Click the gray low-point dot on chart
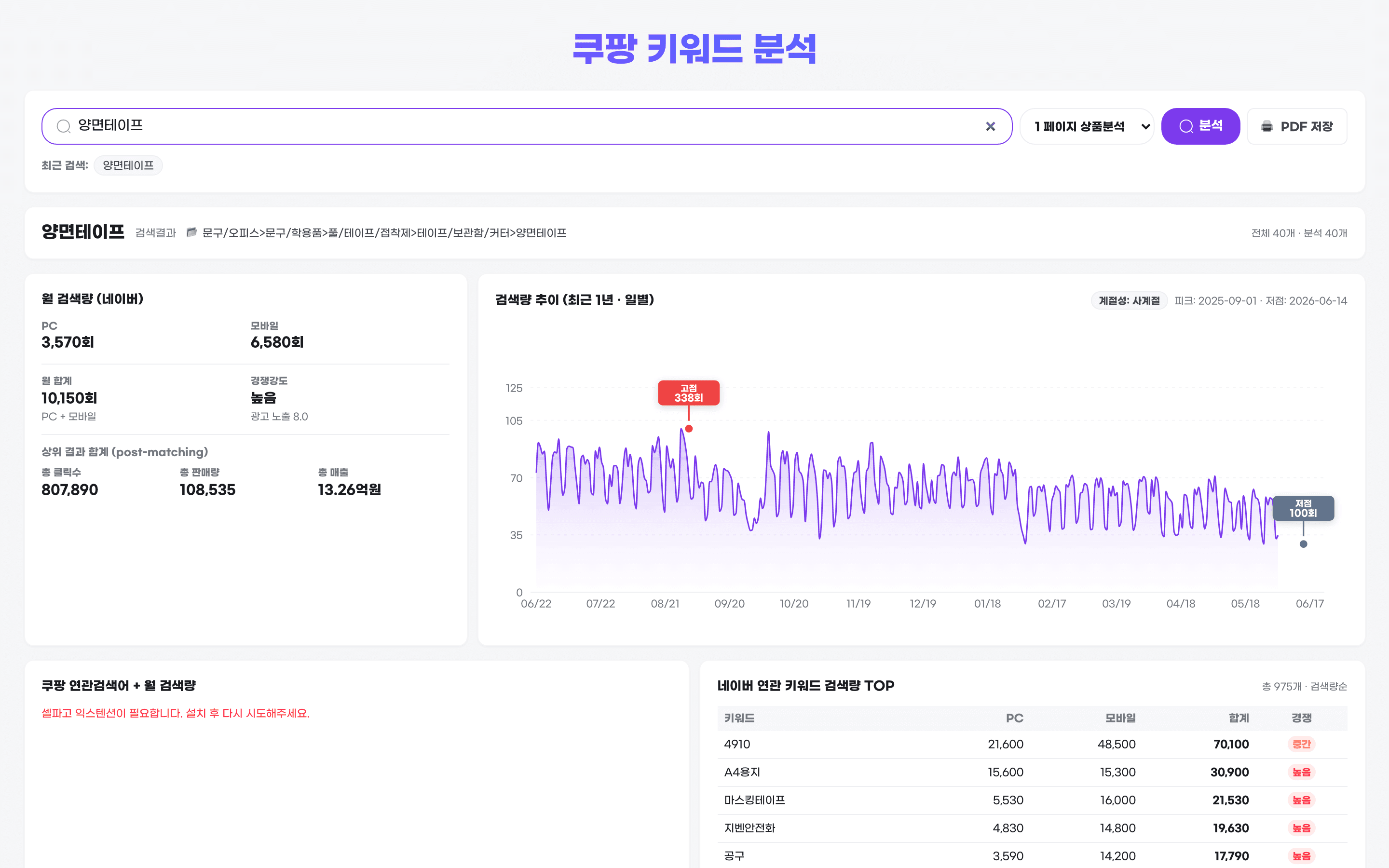The image size is (1389, 868). coord(1303,544)
